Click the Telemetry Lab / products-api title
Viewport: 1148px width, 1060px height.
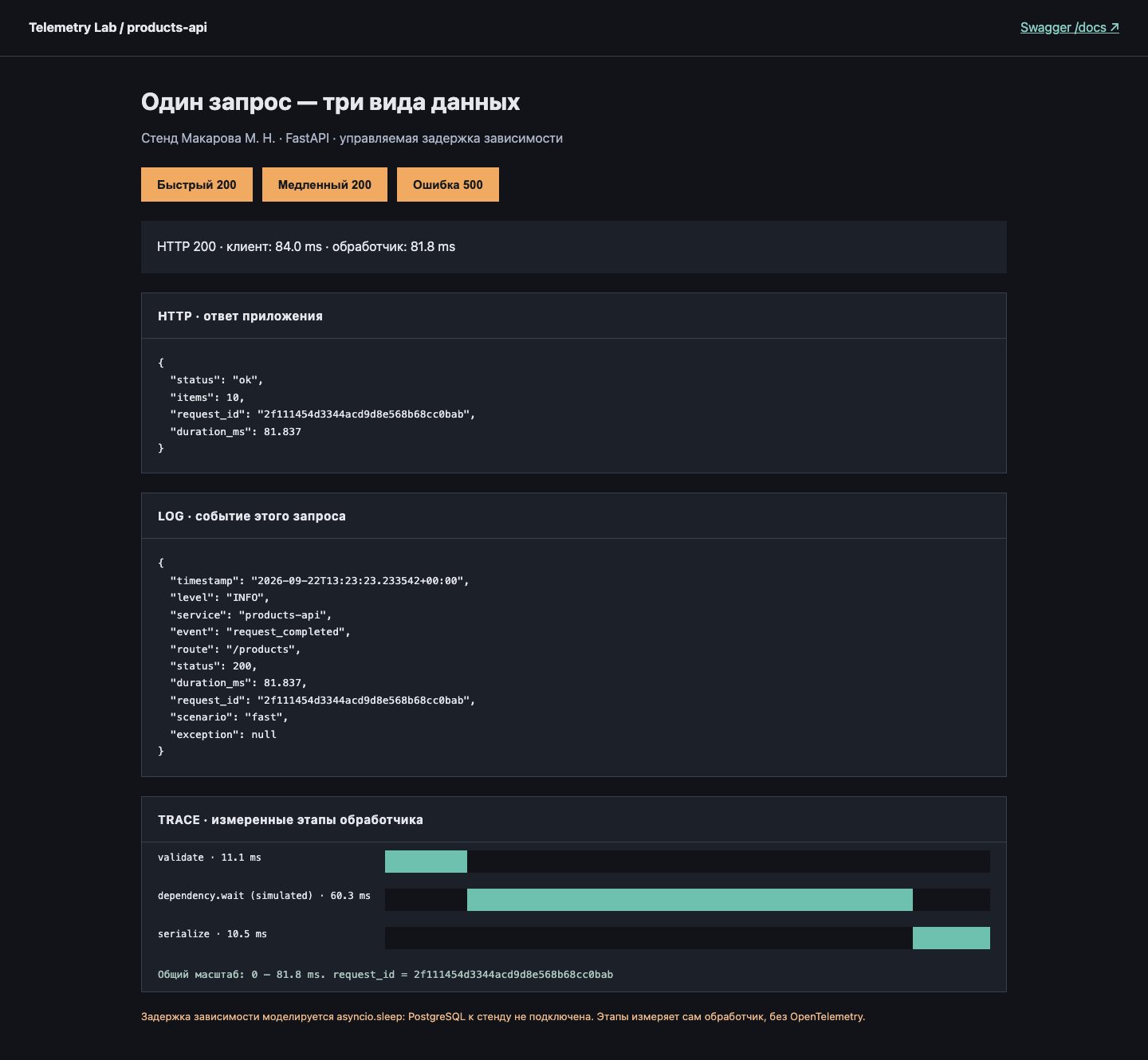point(118,27)
